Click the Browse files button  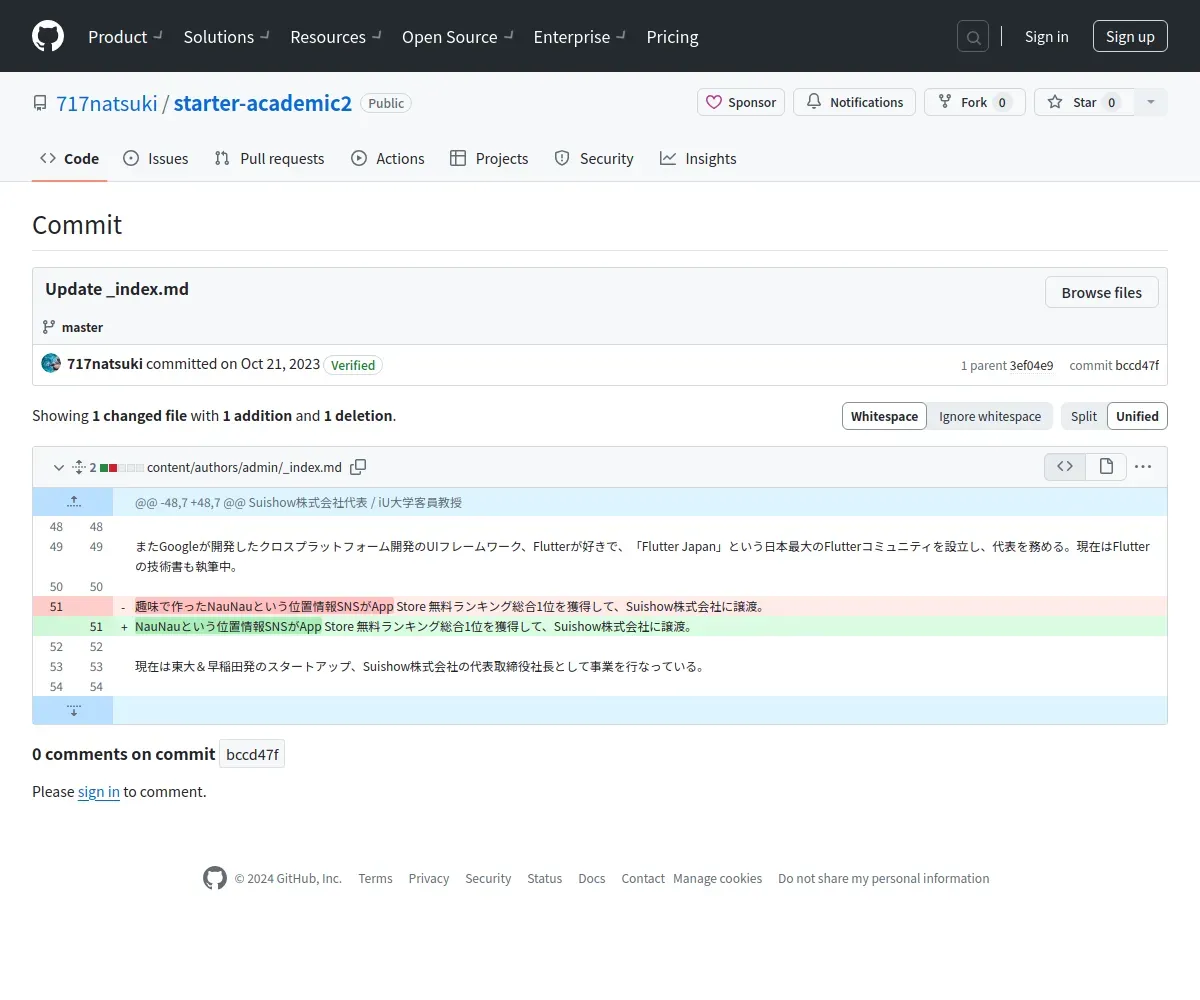click(1101, 292)
